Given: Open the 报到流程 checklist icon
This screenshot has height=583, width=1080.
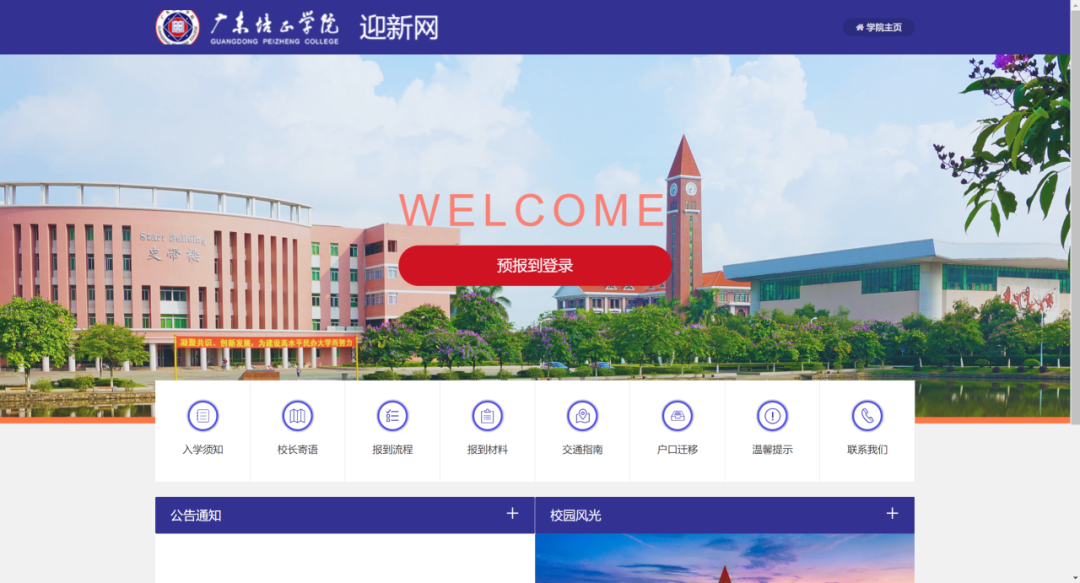Looking at the screenshot, I should click(x=392, y=417).
